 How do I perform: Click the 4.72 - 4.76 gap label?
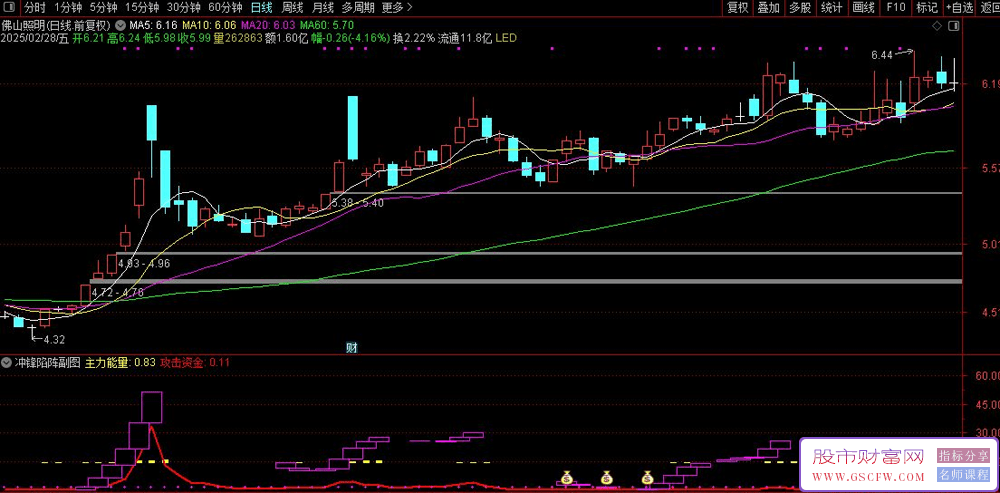pyautogui.click(x=118, y=292)
